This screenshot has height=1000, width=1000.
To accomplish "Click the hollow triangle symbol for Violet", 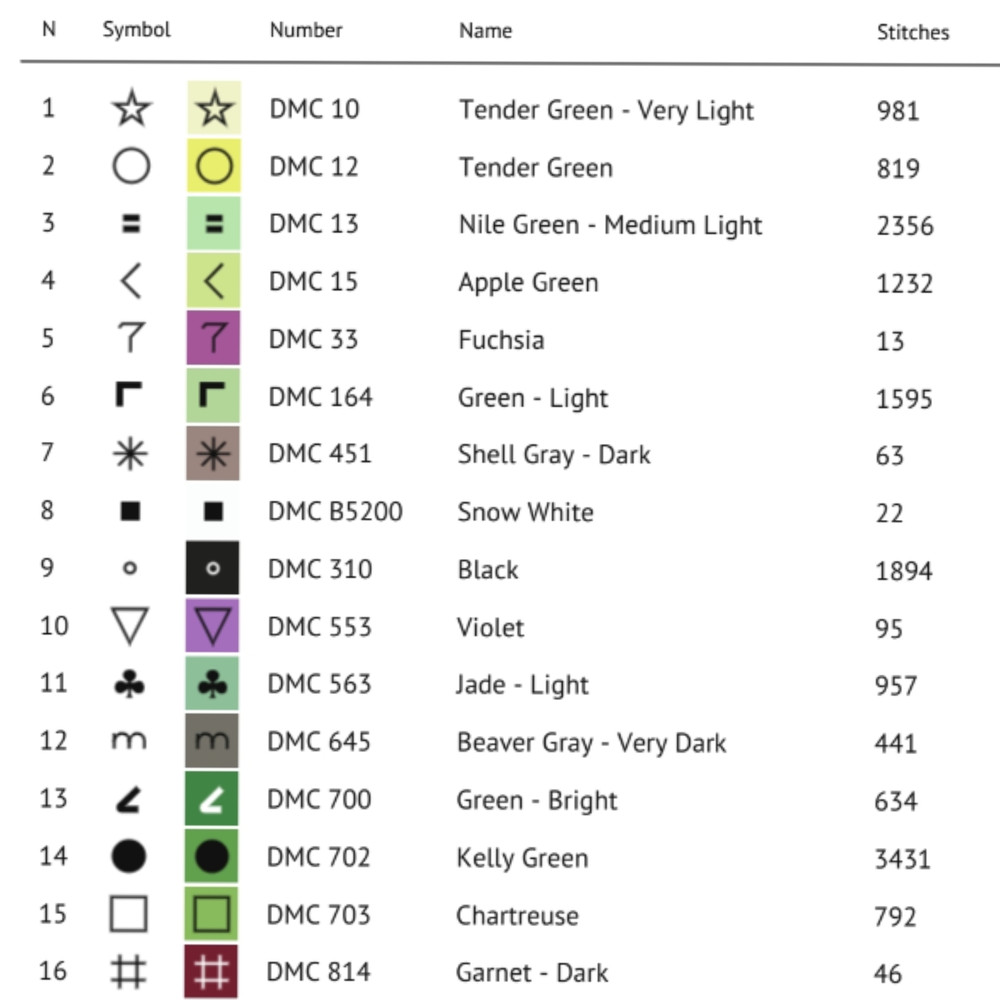I will (130, 628).
